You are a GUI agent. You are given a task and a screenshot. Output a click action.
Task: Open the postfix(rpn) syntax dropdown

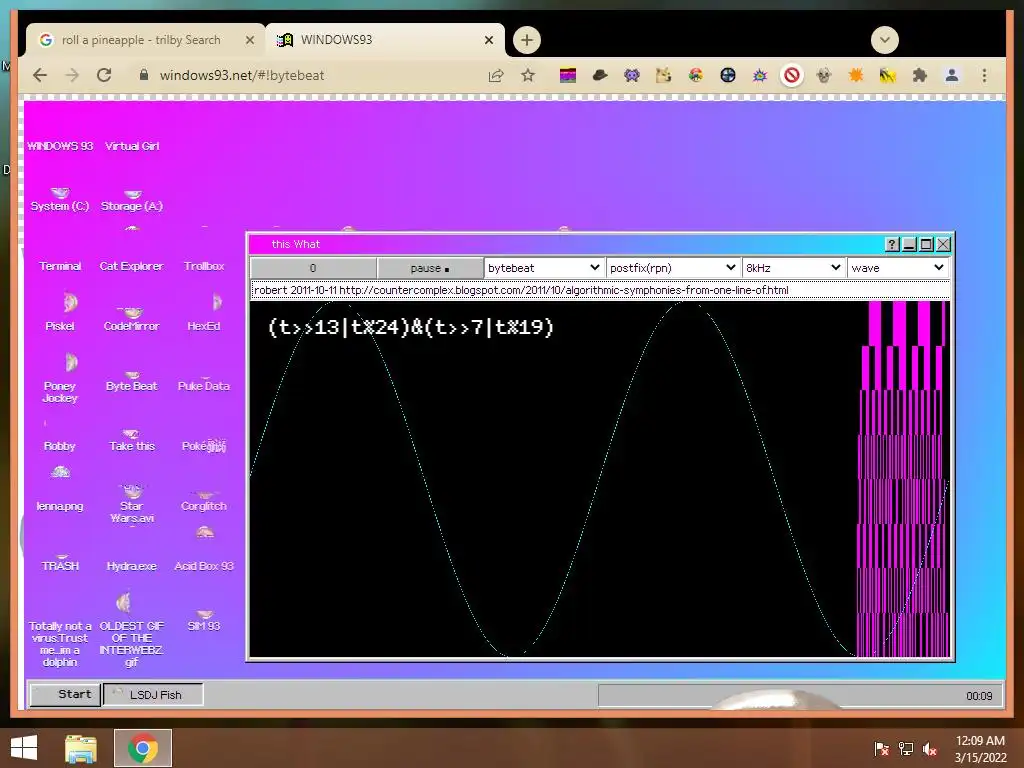[673, 268]
